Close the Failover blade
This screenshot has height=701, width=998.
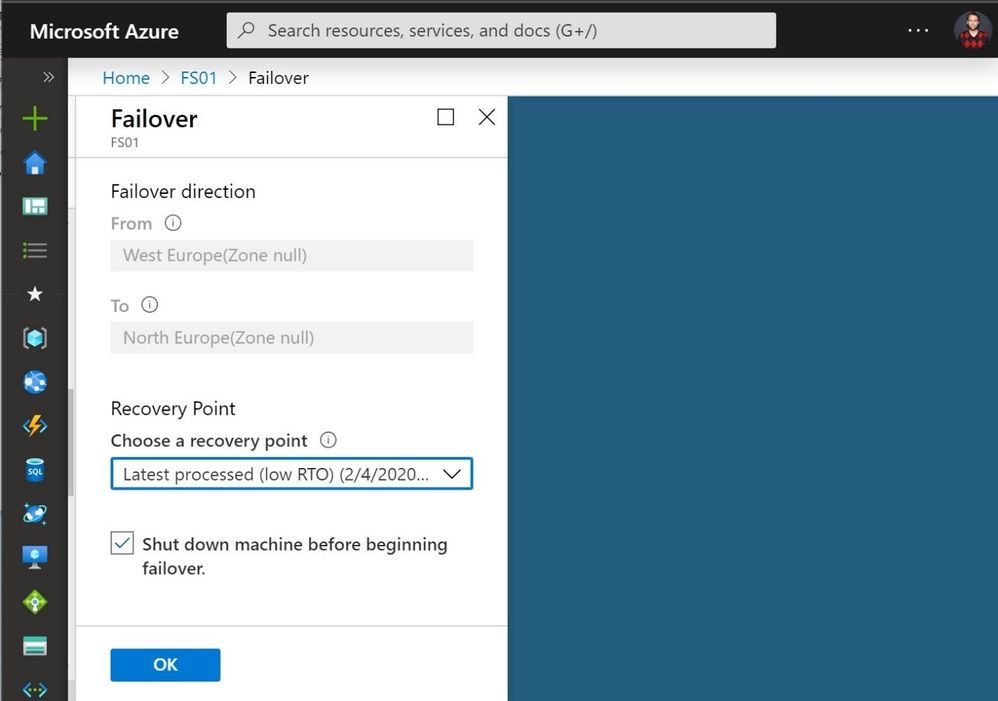pos(487,117)
